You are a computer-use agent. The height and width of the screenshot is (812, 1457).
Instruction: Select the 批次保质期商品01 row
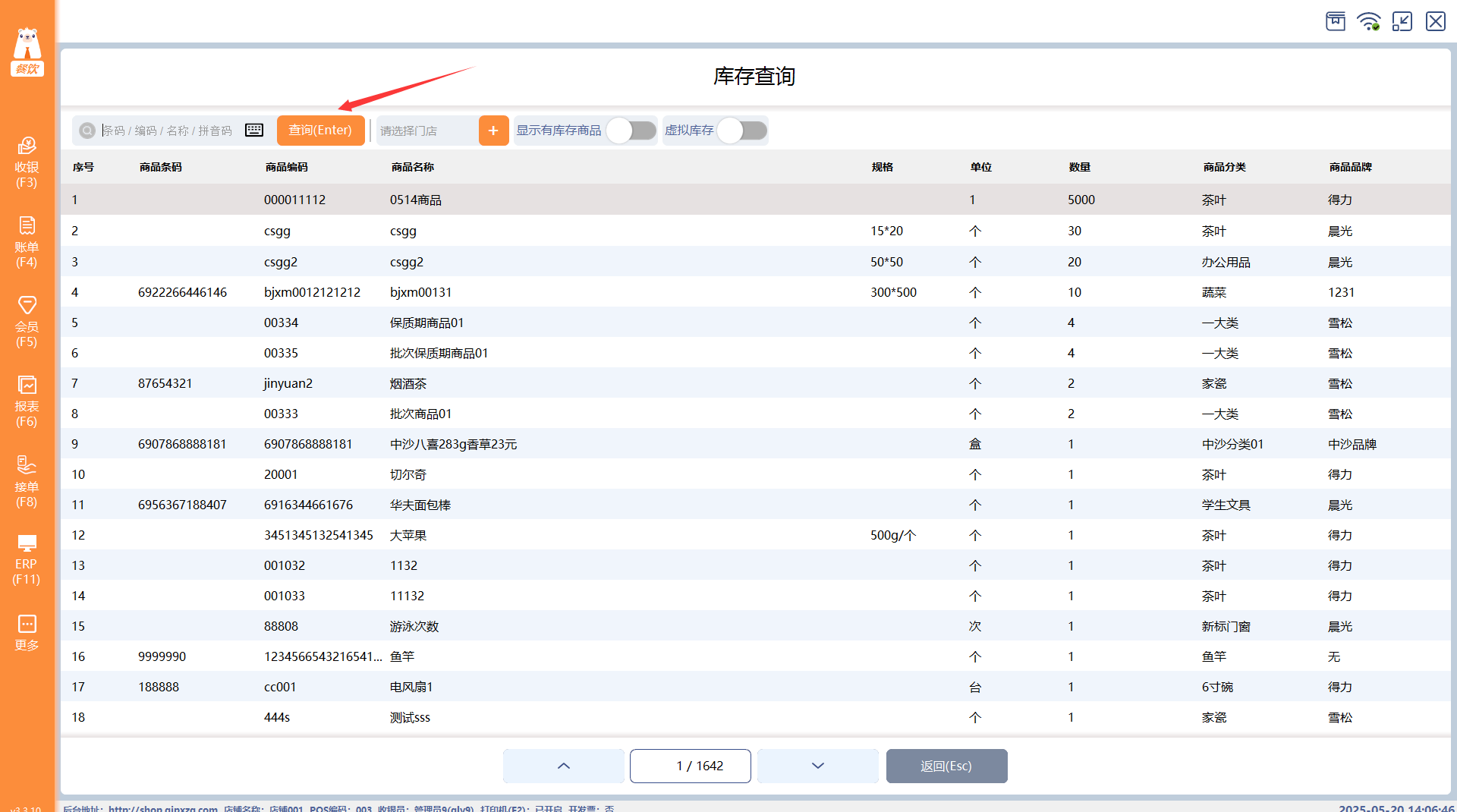(756, 353)
